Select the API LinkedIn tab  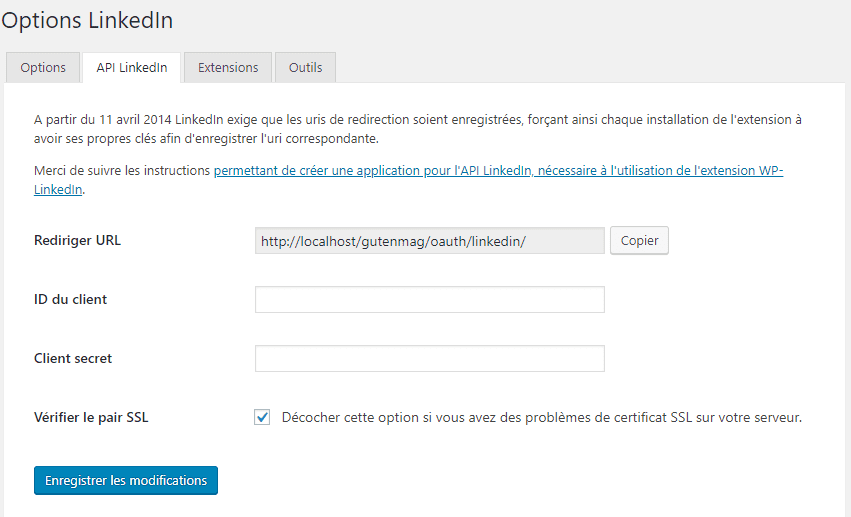(131, 67)
